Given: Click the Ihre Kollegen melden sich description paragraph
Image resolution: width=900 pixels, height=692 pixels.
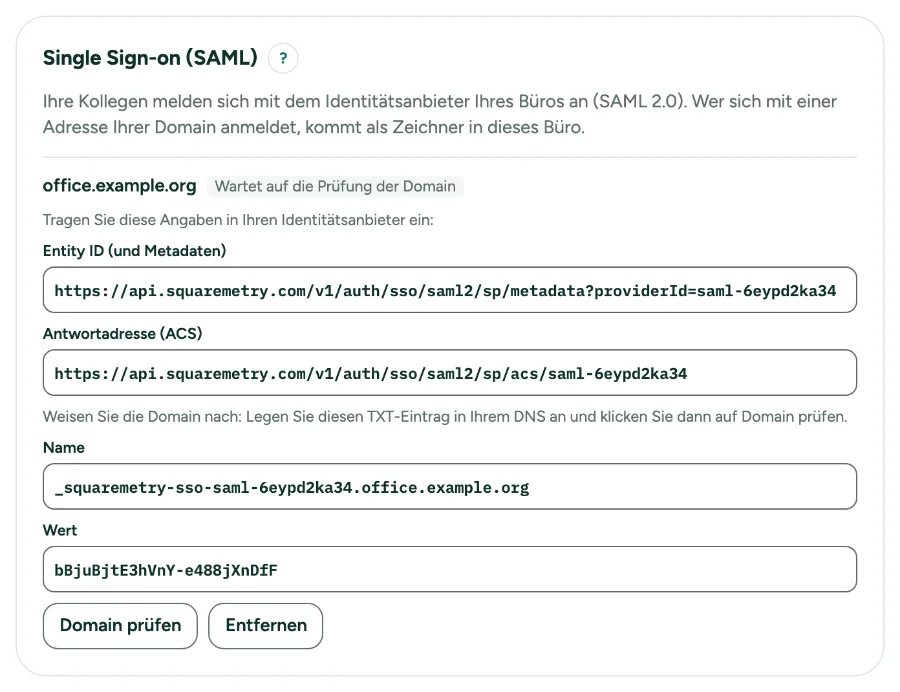Looking at the screenshot, I should [440, 114].
